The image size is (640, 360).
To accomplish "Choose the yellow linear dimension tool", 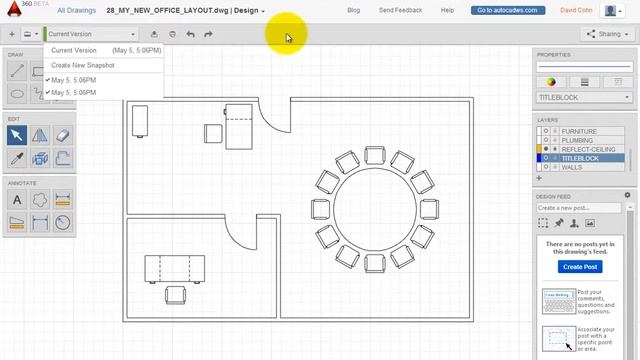I will 62,200.
